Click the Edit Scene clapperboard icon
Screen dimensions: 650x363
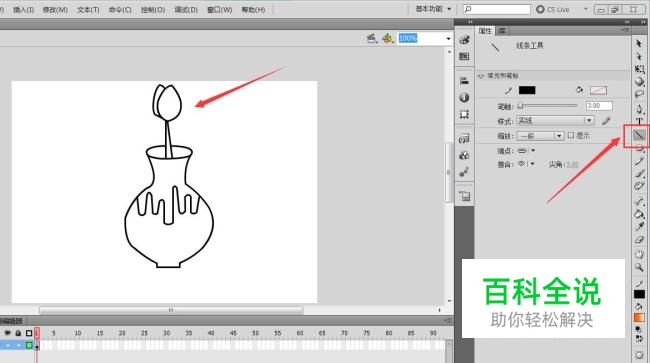(372, 39)
